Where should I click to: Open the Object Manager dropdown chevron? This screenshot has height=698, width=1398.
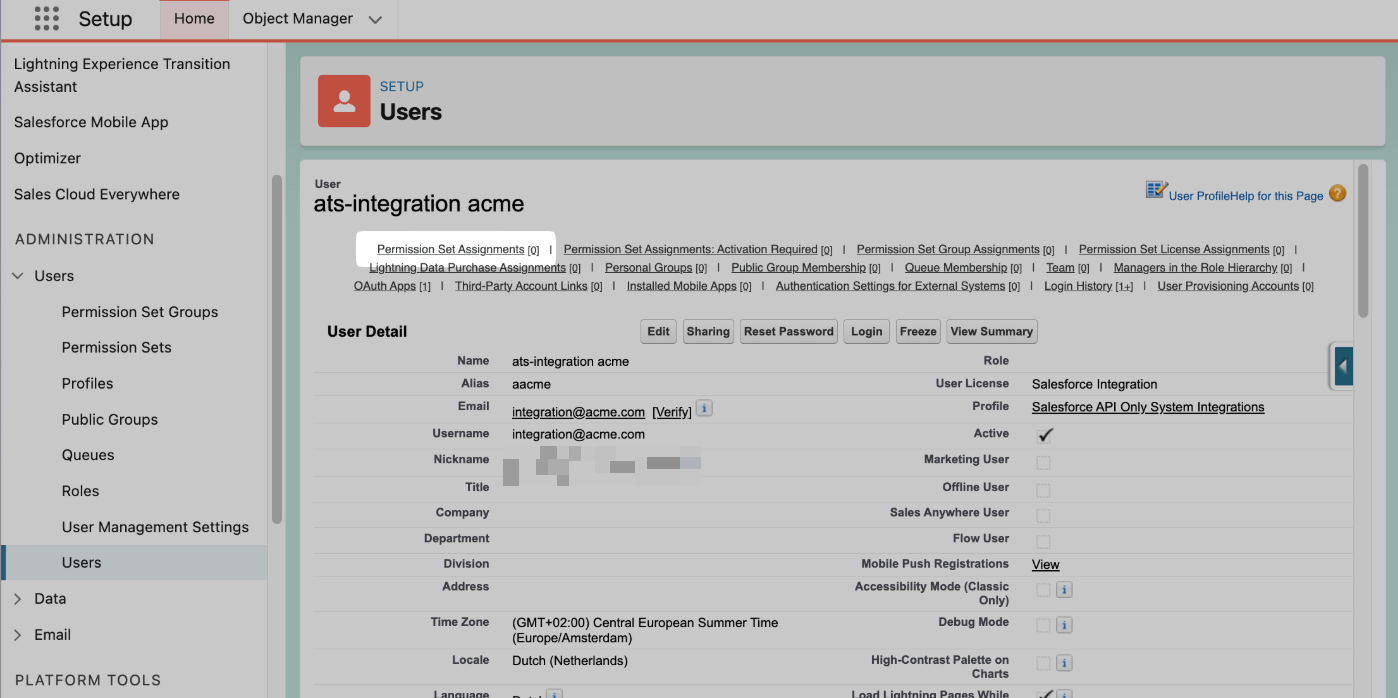pos(375,19)
